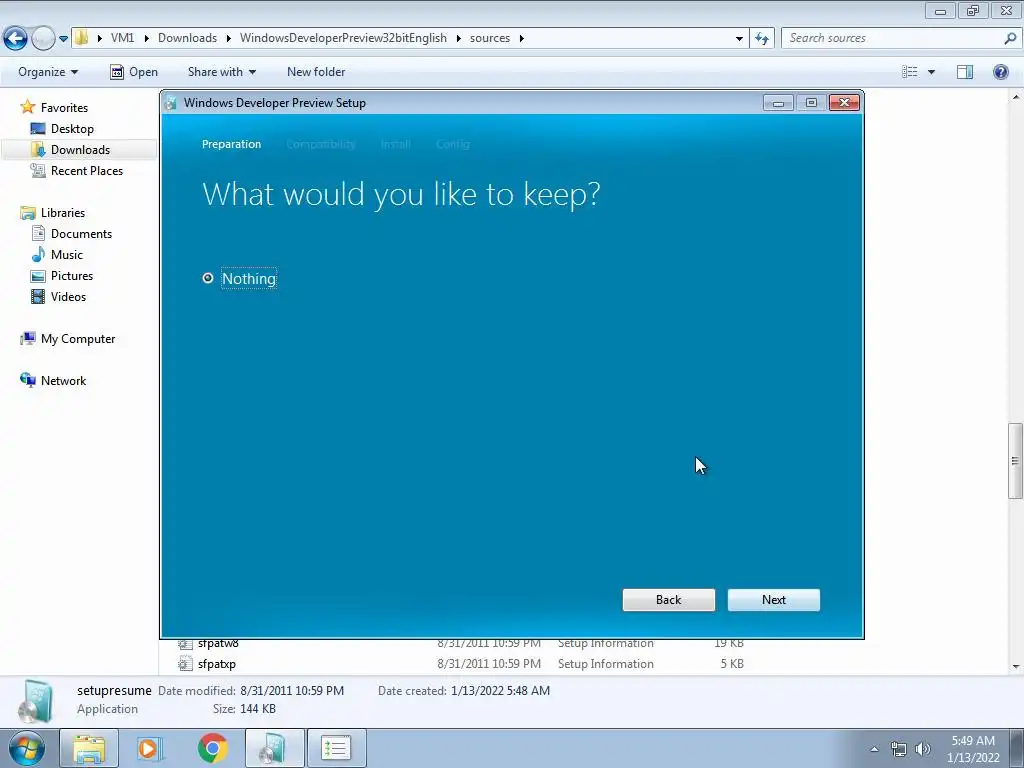
Task: Open Recent Places in Favorites
Action: click(x=87, y=170)
